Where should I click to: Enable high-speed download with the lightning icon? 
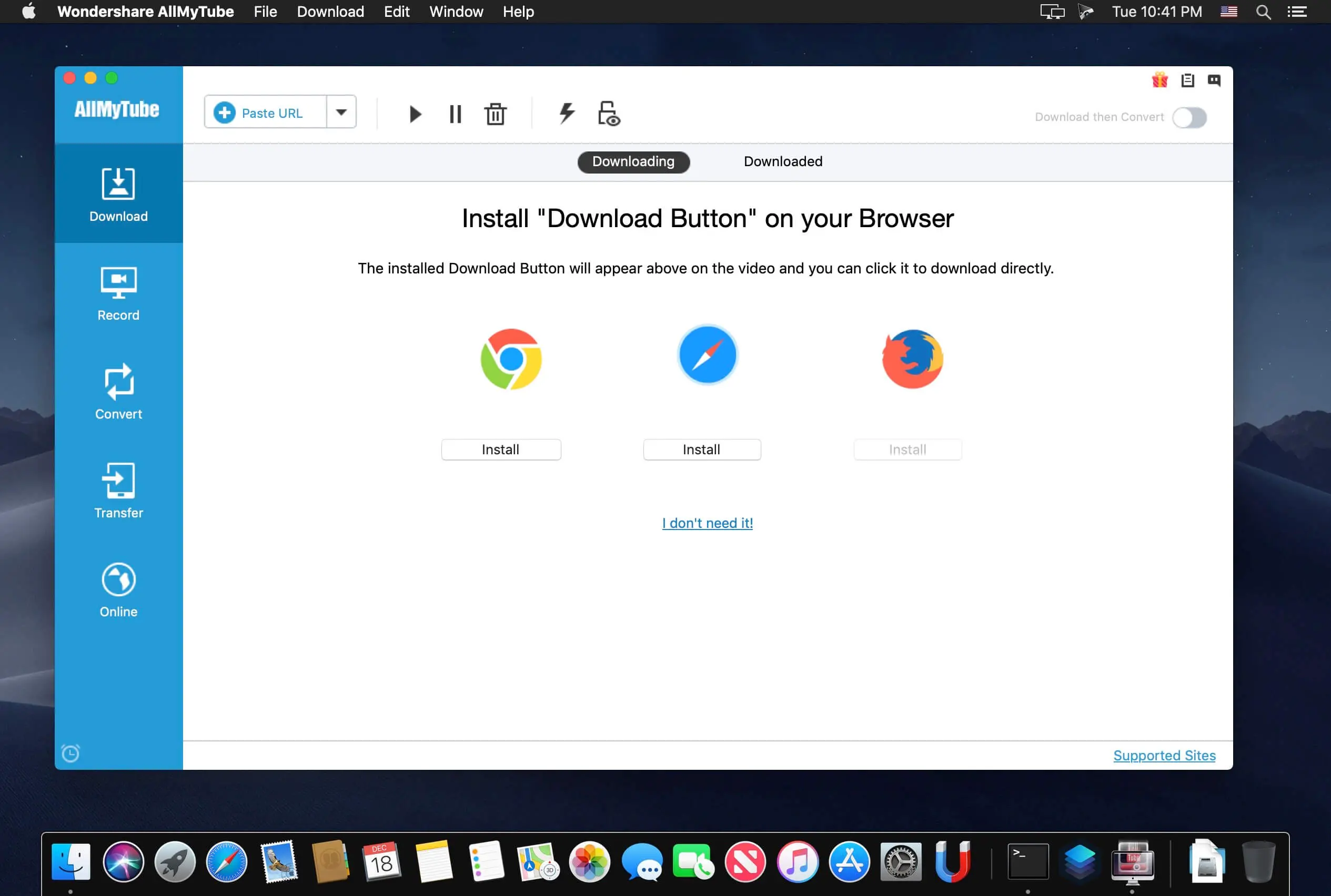click(x=566, y=113)
